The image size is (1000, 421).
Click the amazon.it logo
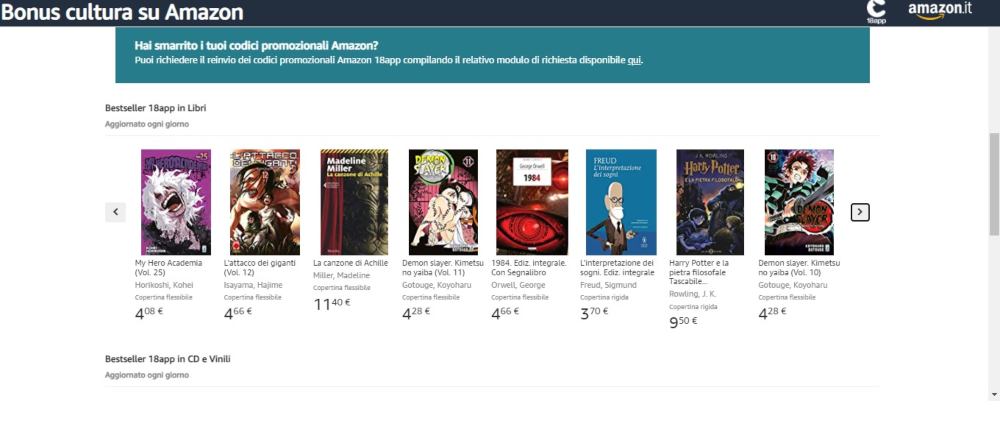[940, 11]
